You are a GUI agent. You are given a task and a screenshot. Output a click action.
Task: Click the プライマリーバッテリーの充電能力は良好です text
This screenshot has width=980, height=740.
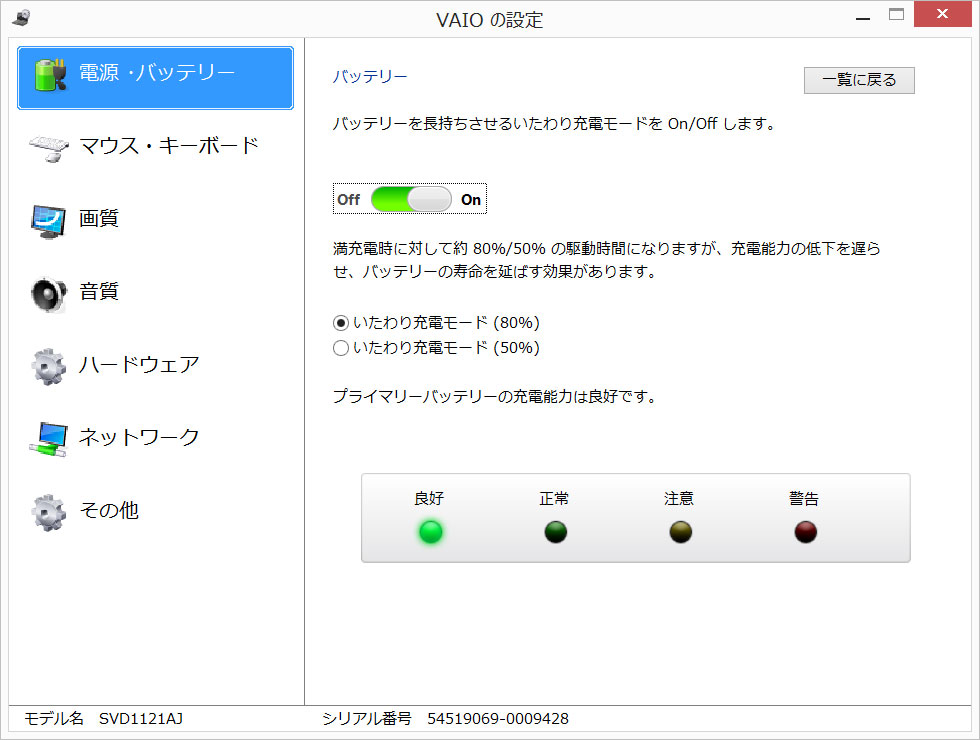pos(494,396)
